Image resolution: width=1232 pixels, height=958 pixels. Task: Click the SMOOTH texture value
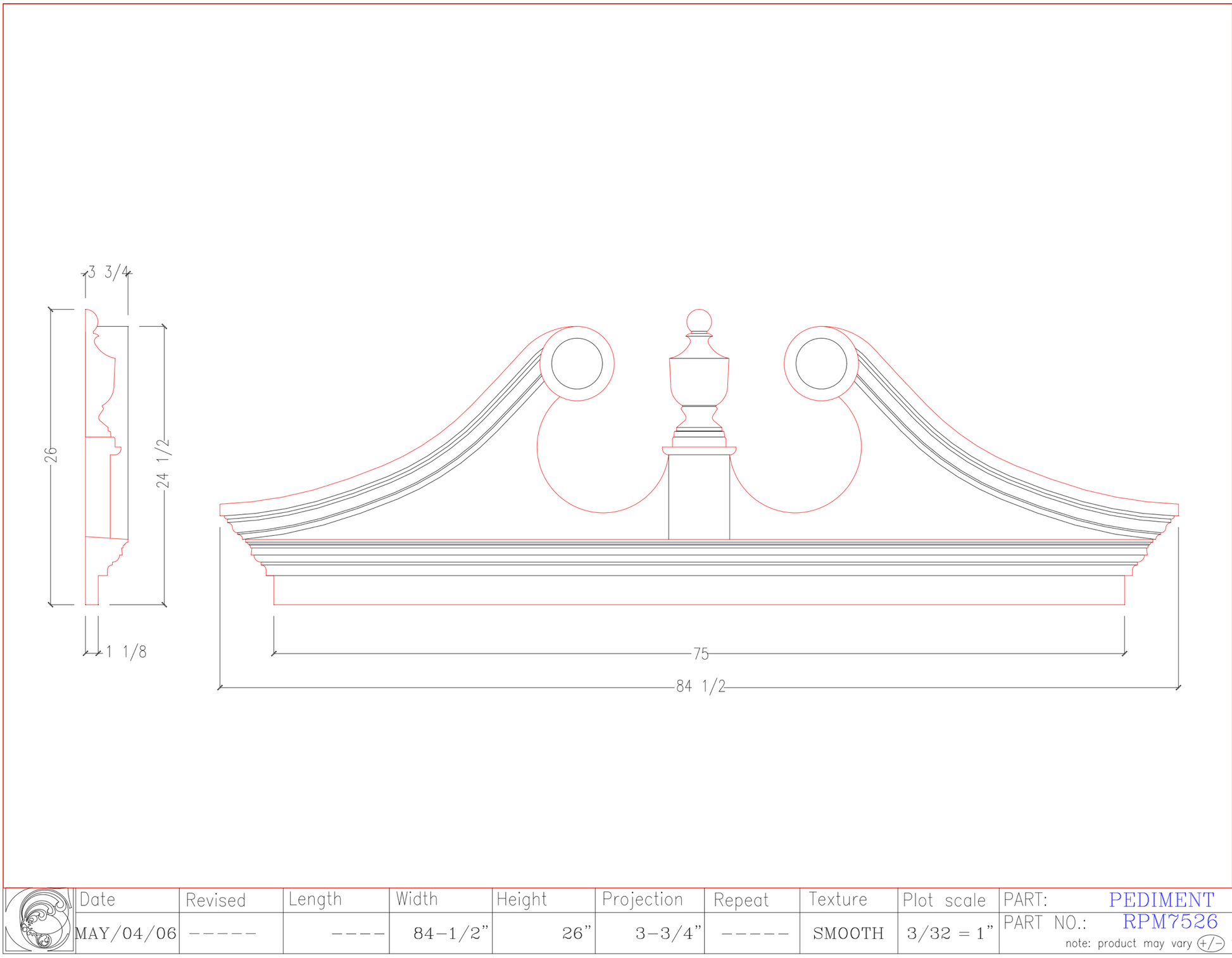point(848,933)
